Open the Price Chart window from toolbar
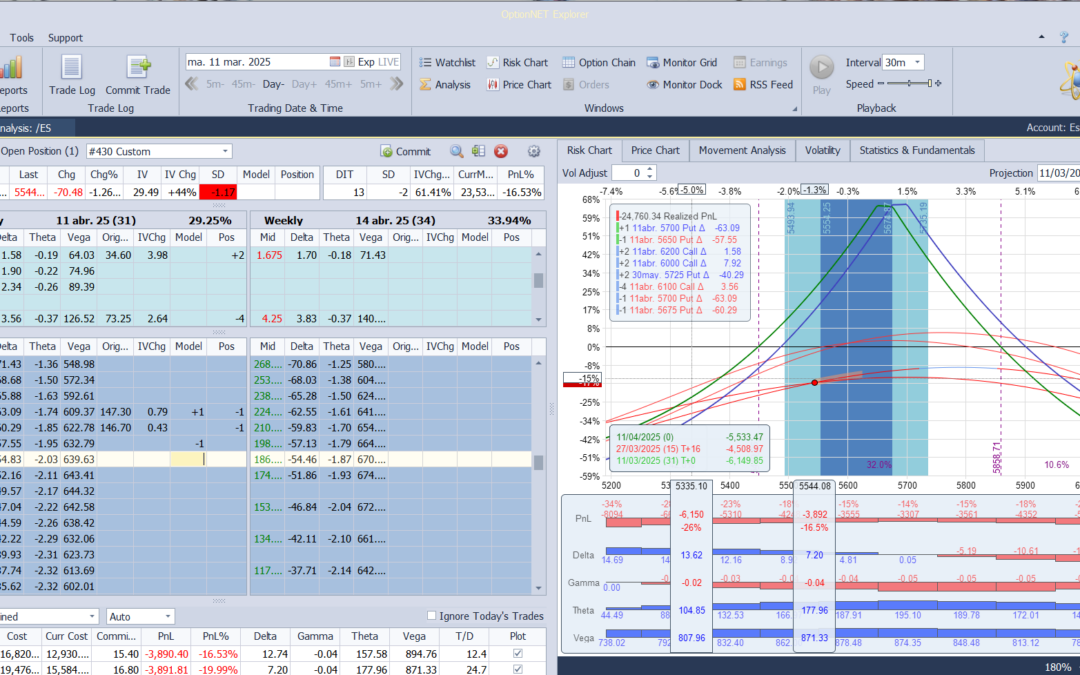The width and height of the screenshot is (1080, 675). 519,85
